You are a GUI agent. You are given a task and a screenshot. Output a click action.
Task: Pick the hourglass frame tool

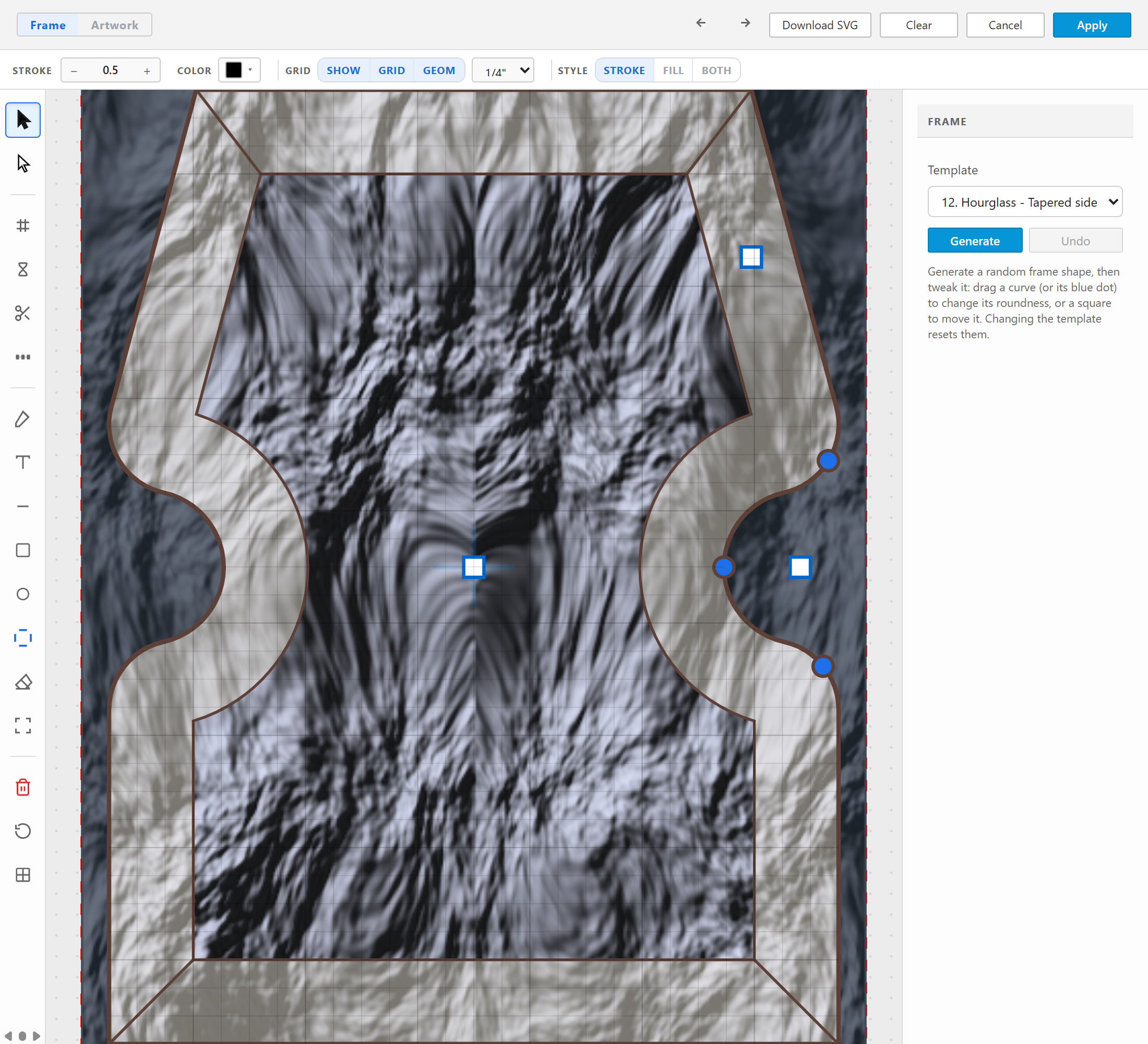pos(23,269)
